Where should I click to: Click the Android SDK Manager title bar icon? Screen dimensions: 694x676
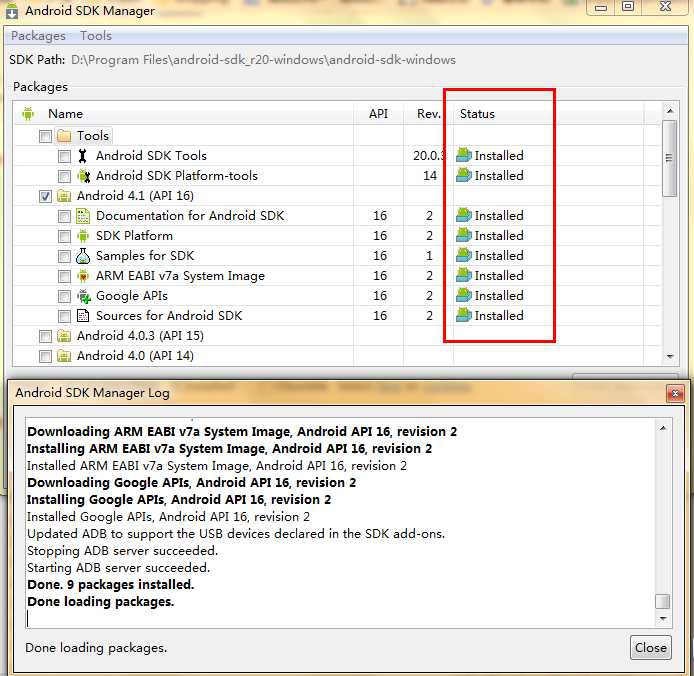pyautogui.click(x=12, y=11)
